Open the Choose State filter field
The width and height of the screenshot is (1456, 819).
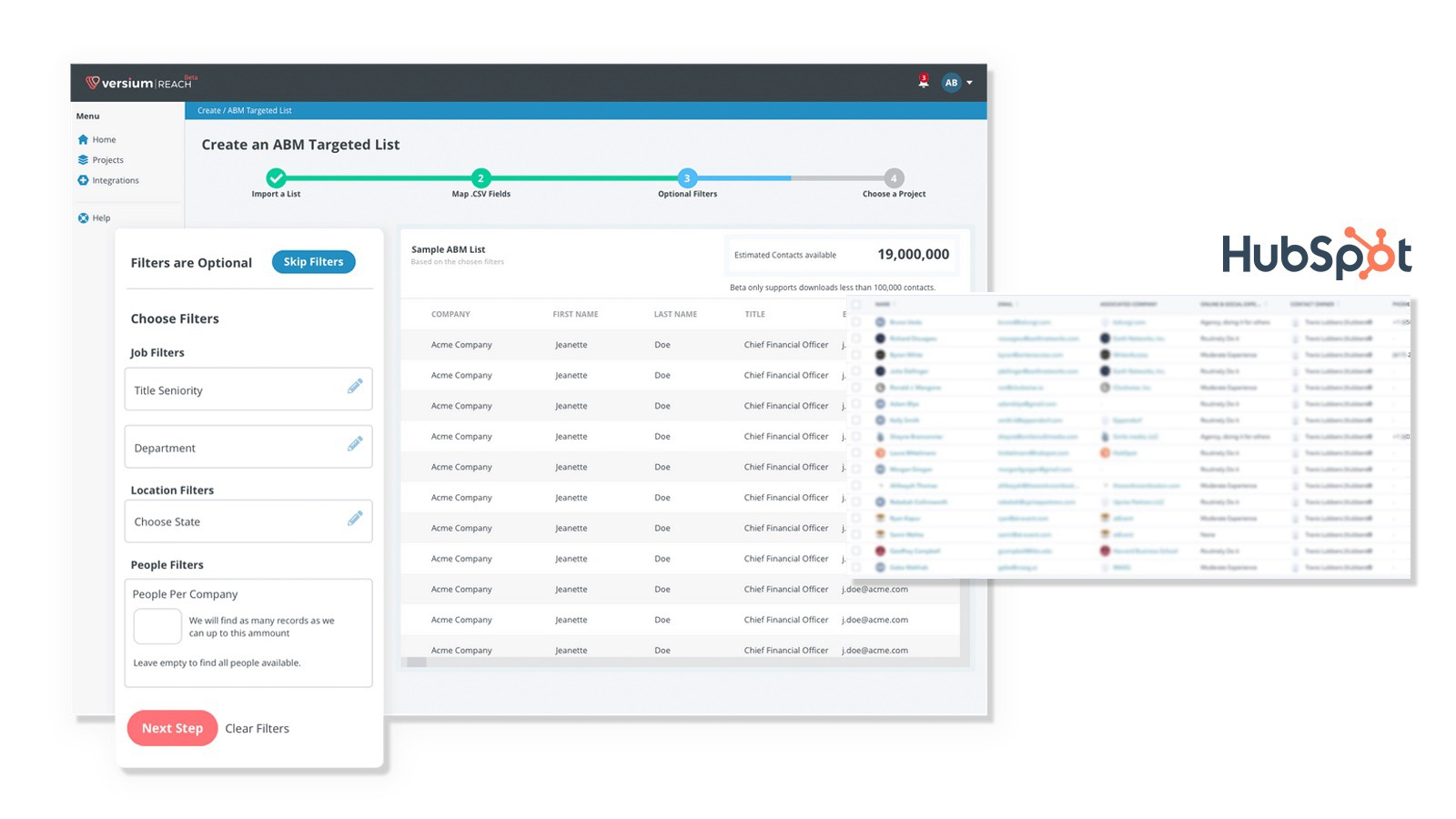(x=248, y=521)
